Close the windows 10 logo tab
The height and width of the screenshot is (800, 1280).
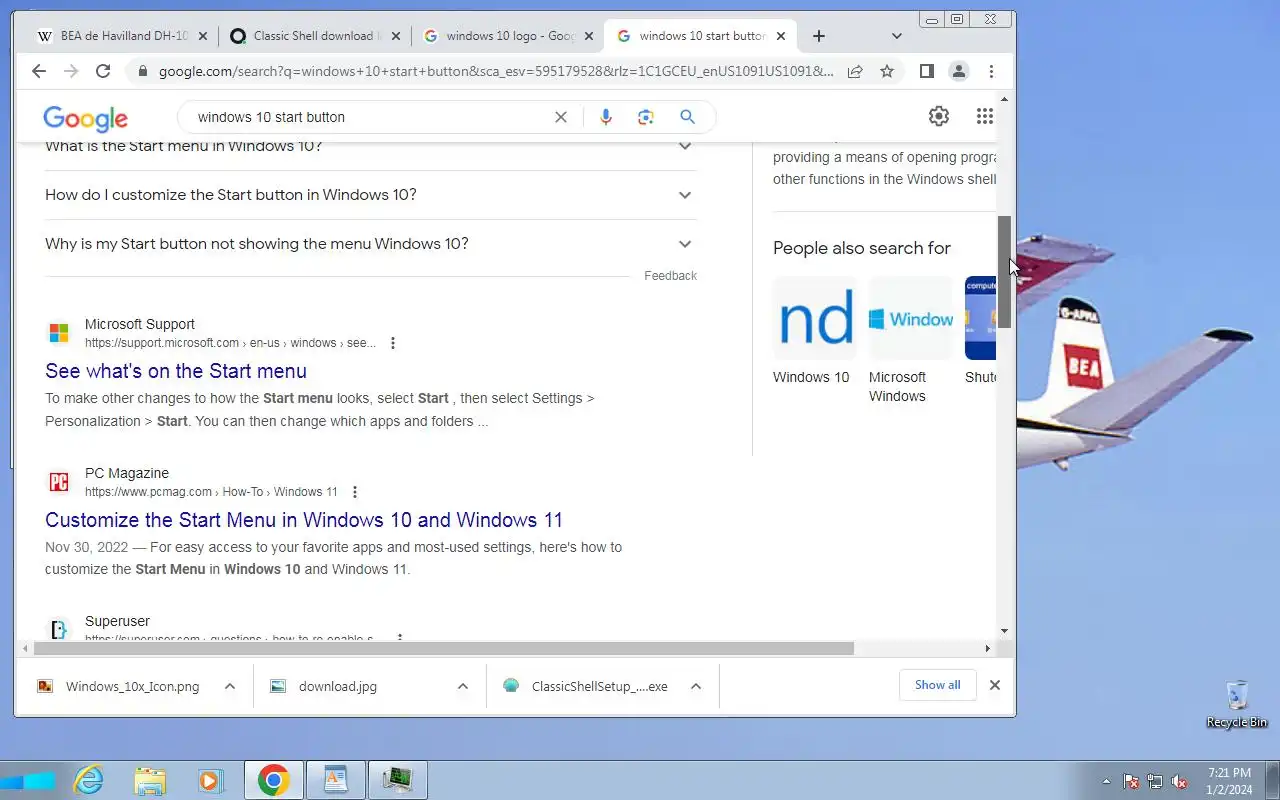(x=588, y=36)
